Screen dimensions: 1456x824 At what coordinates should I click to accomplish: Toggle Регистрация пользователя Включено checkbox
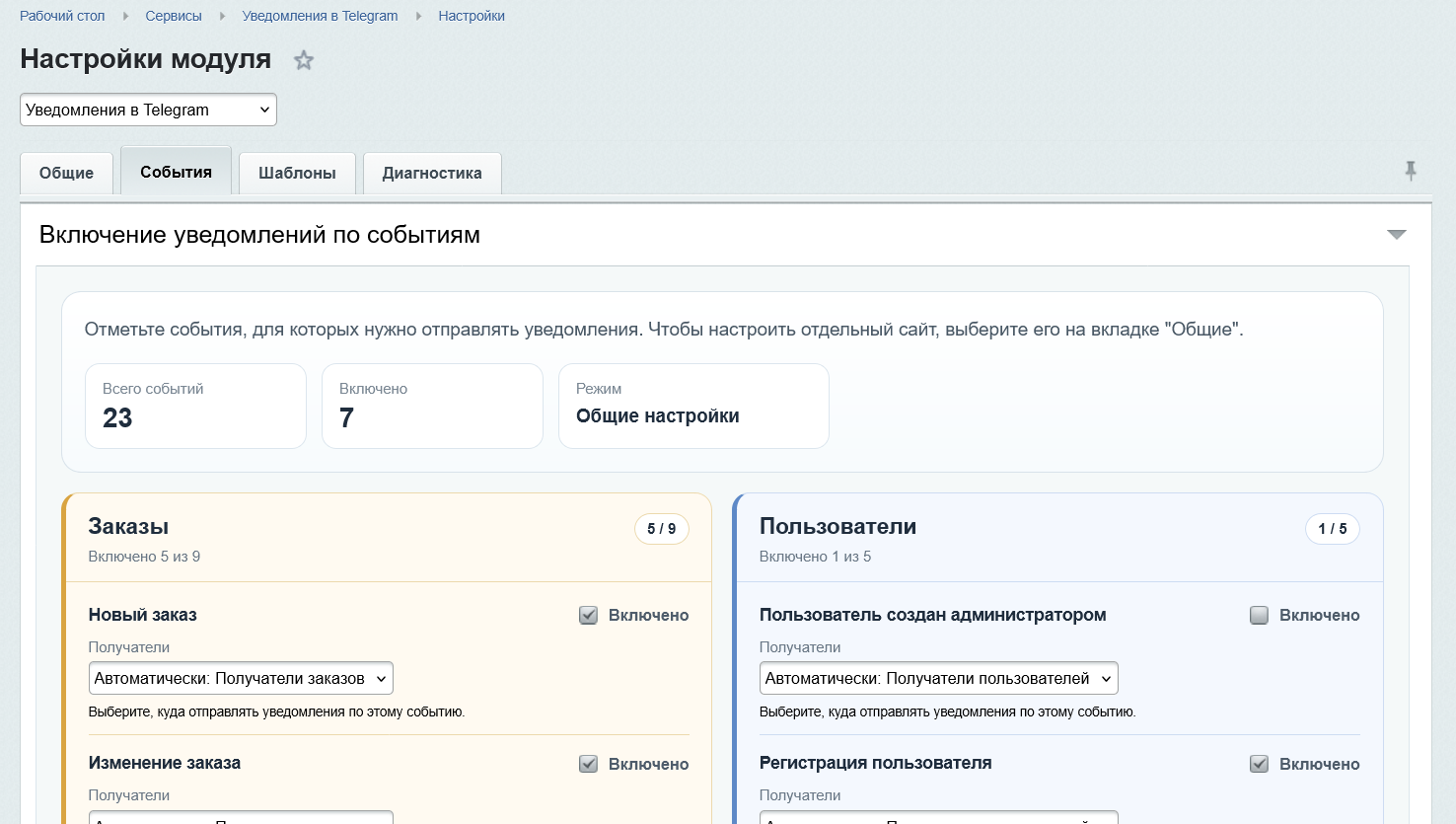point(1259,764)
